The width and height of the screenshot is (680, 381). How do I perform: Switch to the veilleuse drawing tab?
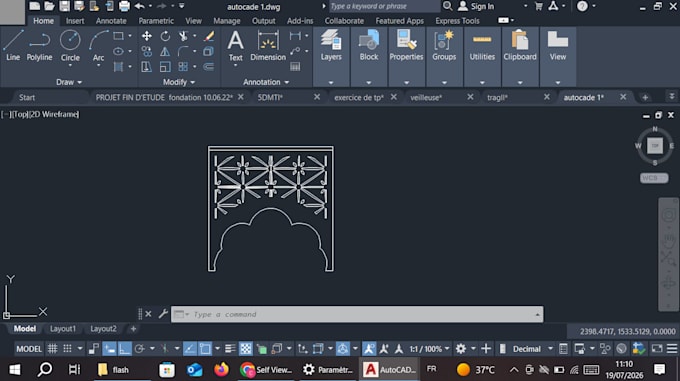tap(426, 98)
